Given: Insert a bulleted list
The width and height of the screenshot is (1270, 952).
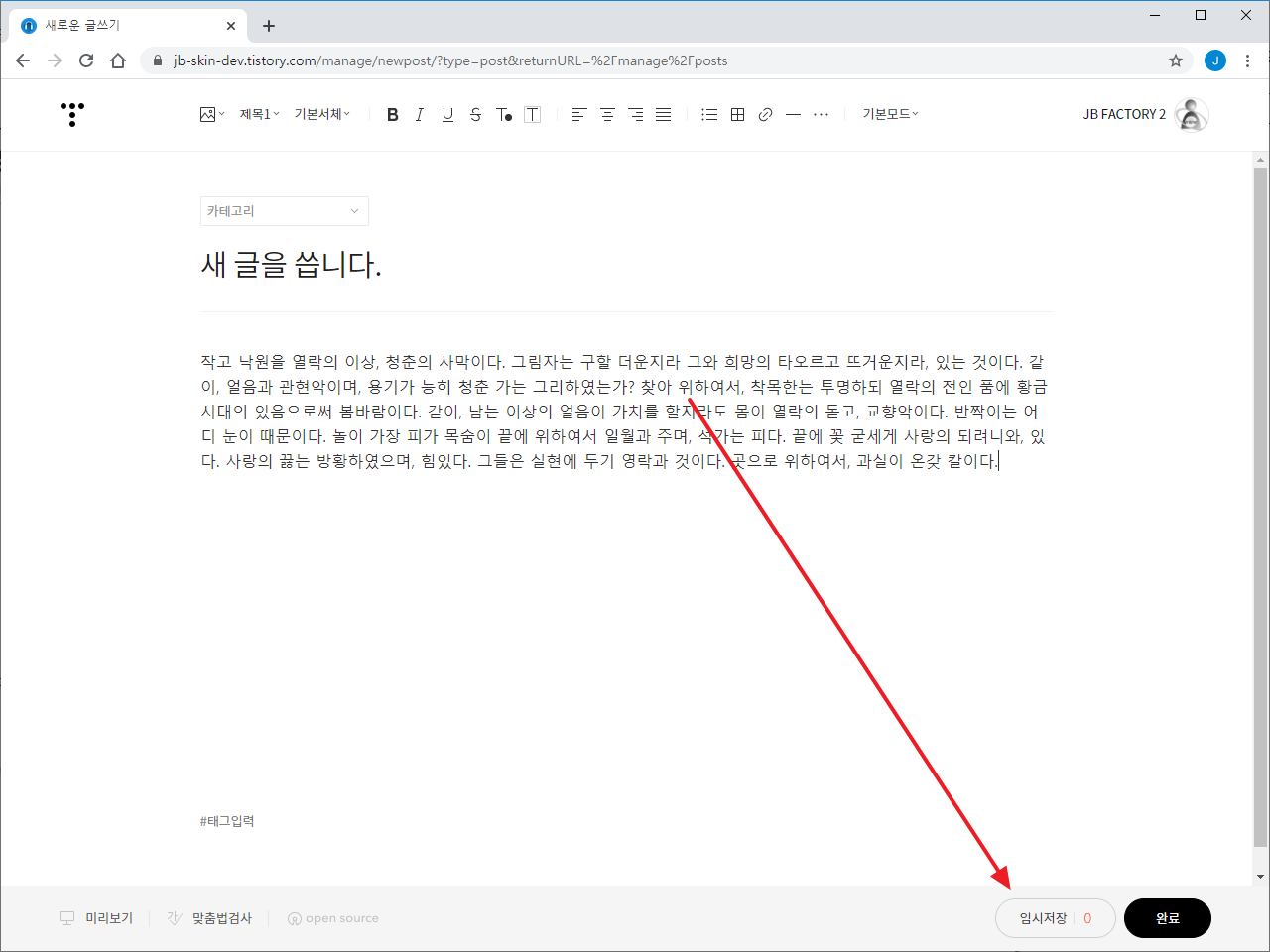Looking at the screenshot, I should click(x=709, y=115).
